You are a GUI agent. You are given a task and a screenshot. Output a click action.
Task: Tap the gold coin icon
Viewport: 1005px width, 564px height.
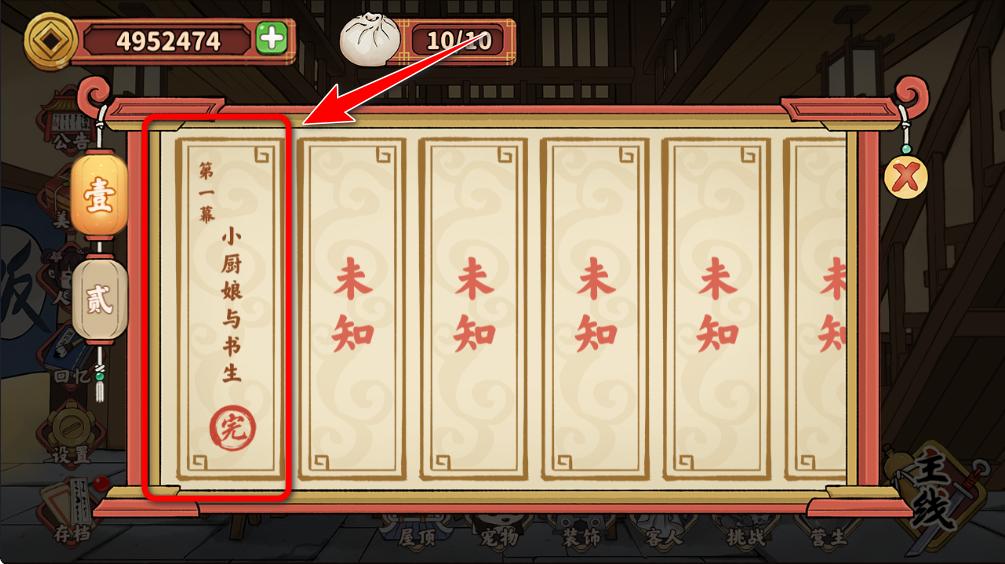point(49,40)
